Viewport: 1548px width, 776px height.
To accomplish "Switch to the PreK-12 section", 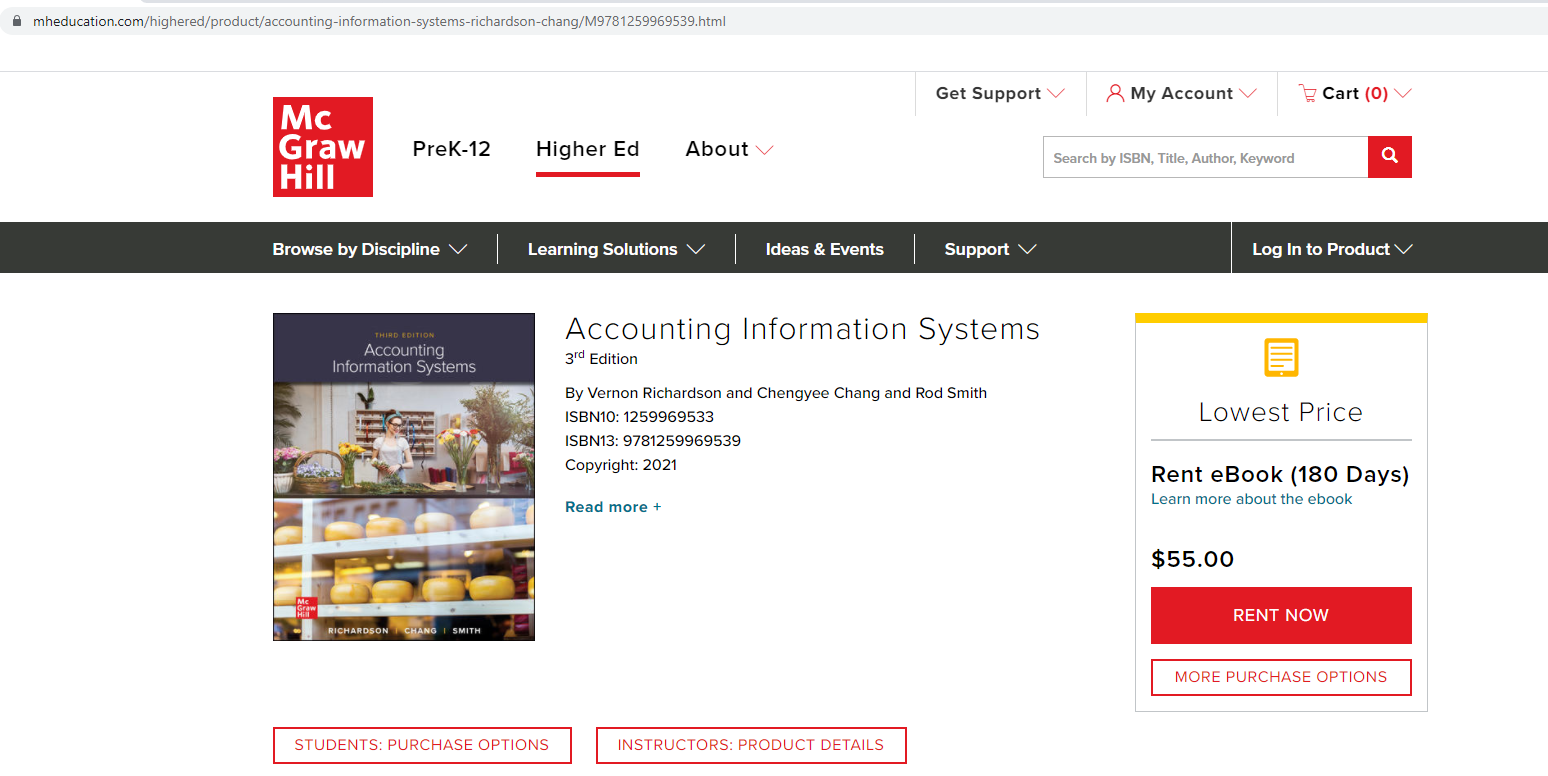I will tap(451, 148).
